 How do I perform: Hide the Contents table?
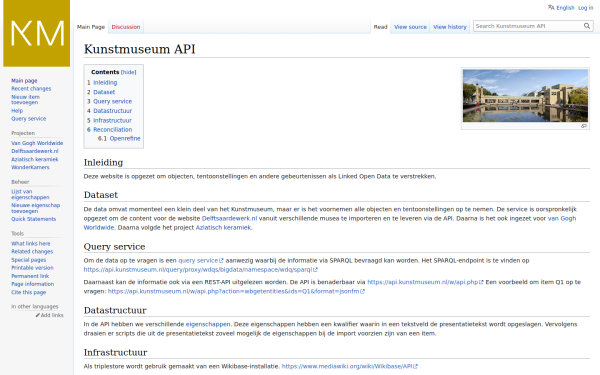click(x=129, y=72)
